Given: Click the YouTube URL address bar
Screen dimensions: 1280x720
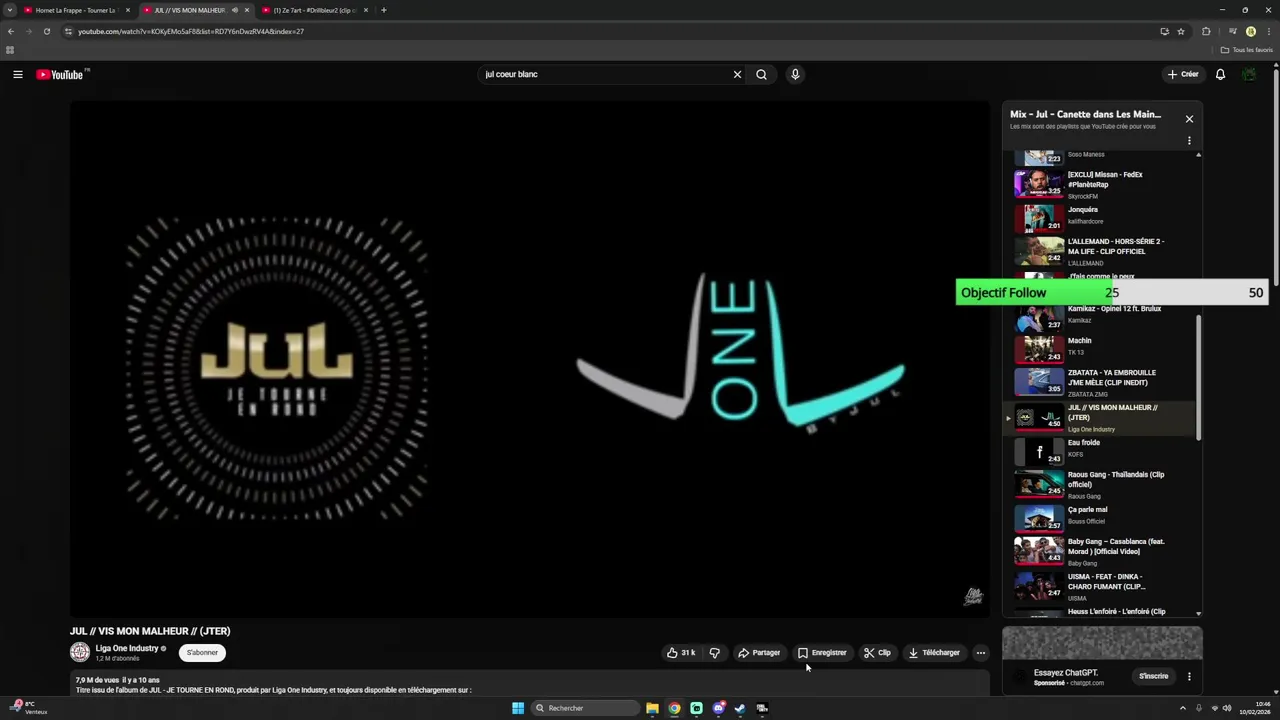Looking at the screenshot, I should pos(610,31).
